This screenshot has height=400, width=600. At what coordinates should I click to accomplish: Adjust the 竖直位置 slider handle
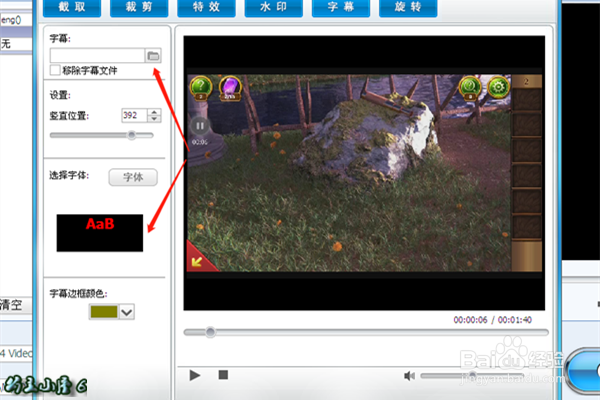coord(132,135)
